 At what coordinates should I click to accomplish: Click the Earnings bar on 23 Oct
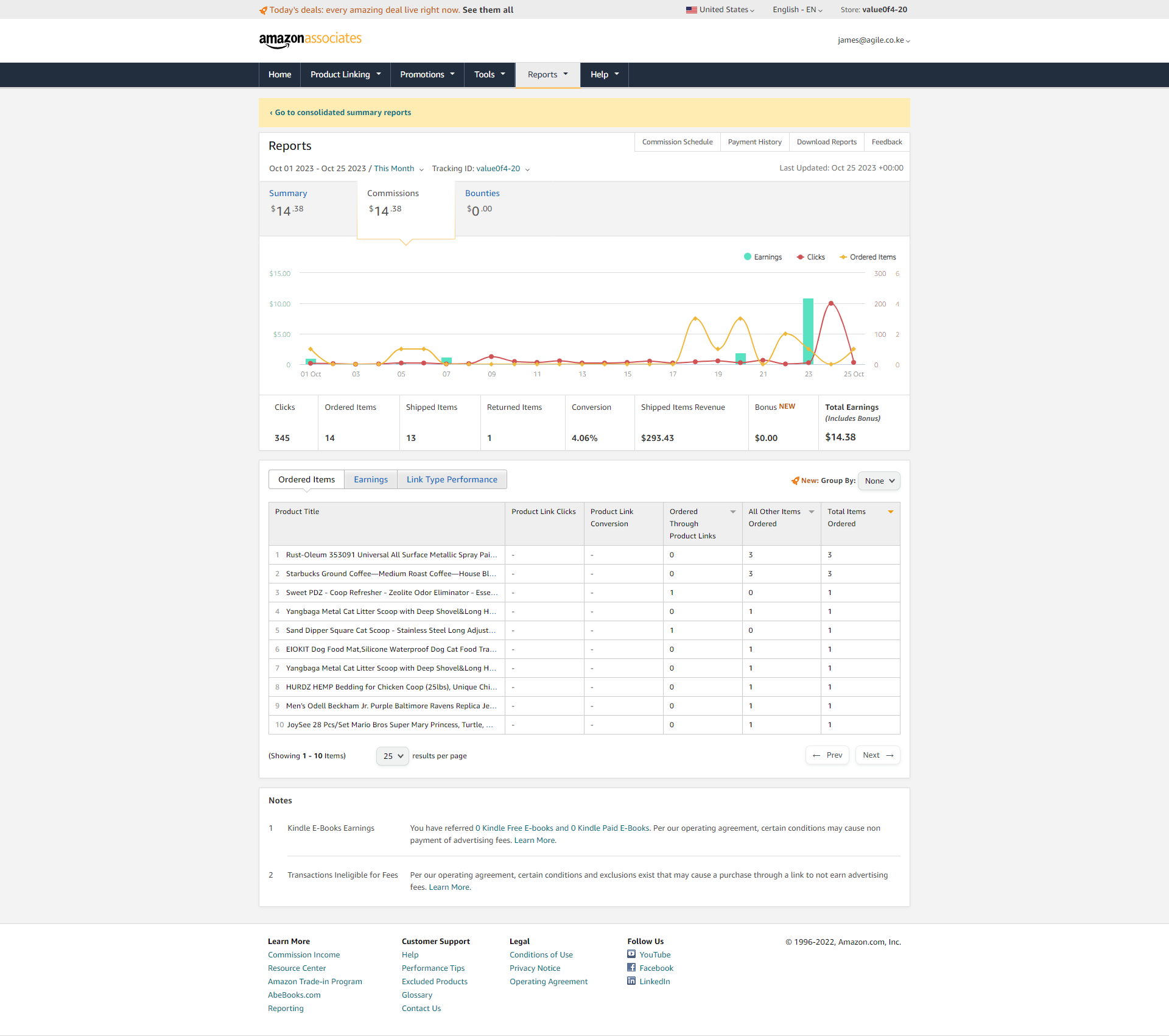point(808,331)
